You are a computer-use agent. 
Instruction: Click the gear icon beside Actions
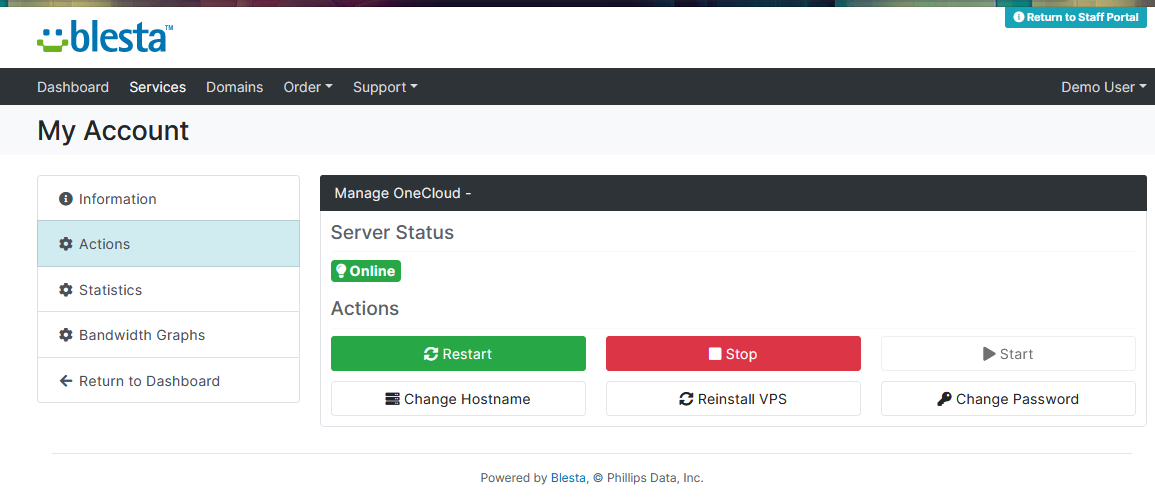[x=66, y=244]
